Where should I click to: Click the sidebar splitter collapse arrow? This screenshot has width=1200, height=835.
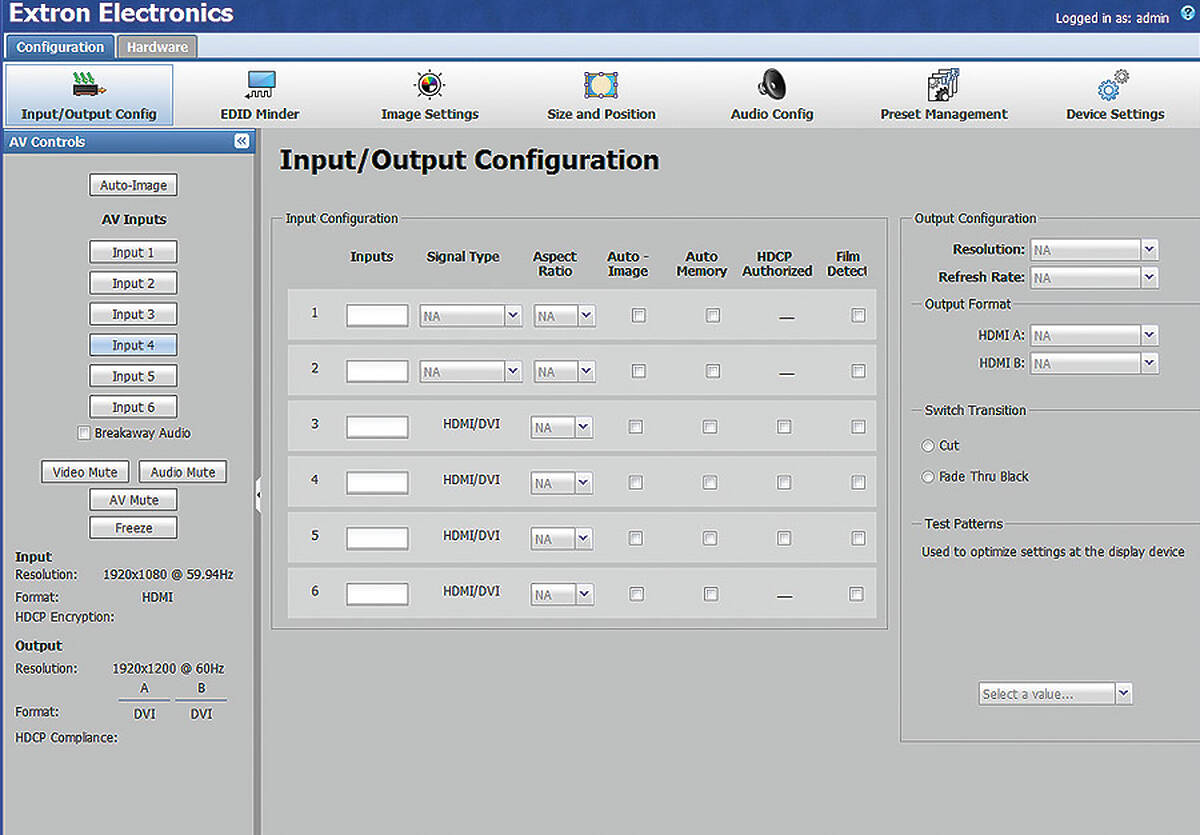[x=258, y=495]
